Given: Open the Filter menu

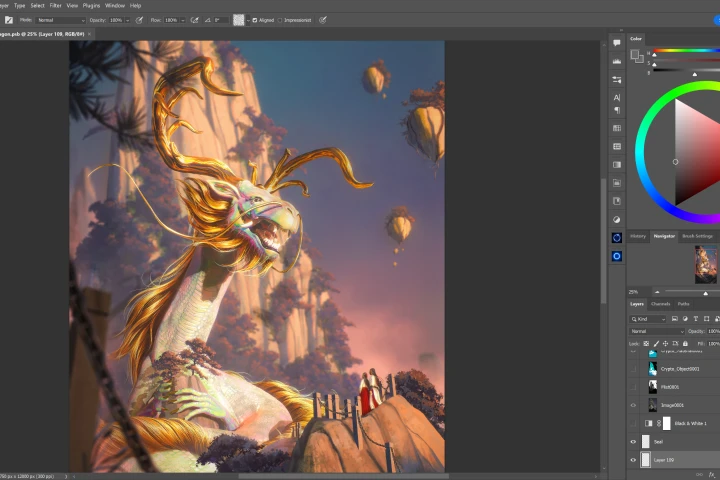Looking at the screenshot, I should (x=56, y=6).
